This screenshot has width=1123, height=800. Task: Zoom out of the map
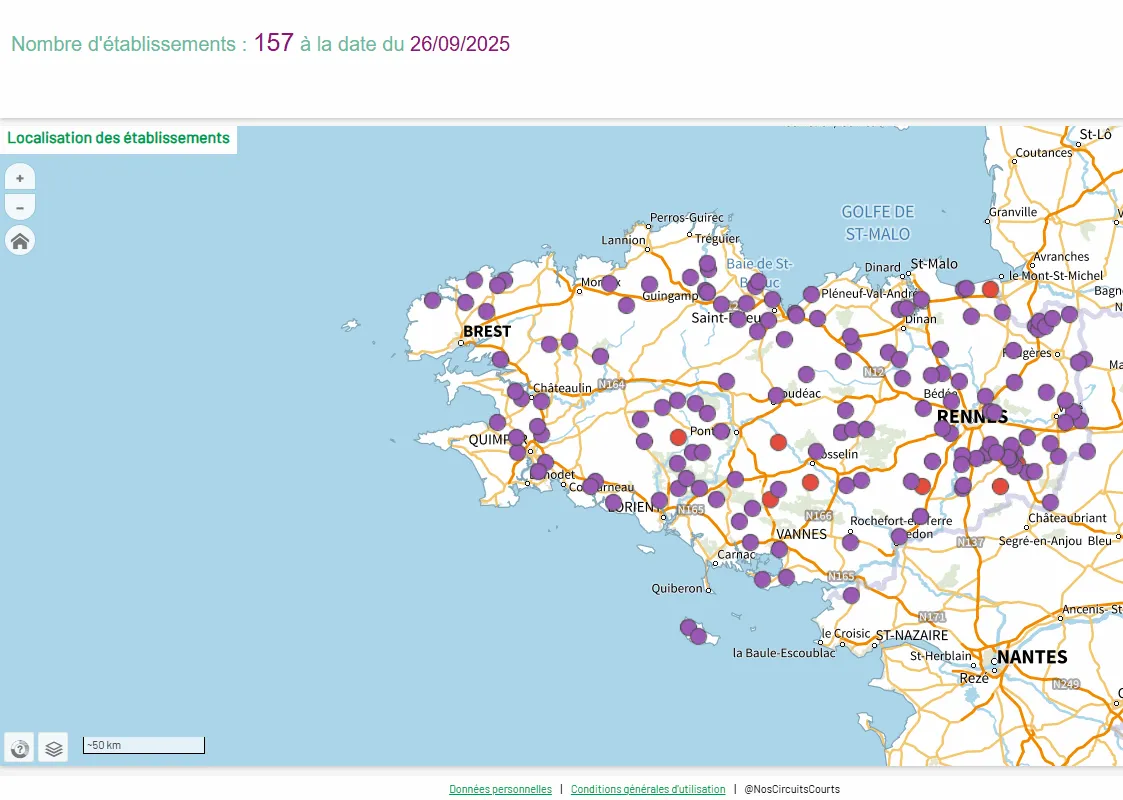(x=20, y=208)
